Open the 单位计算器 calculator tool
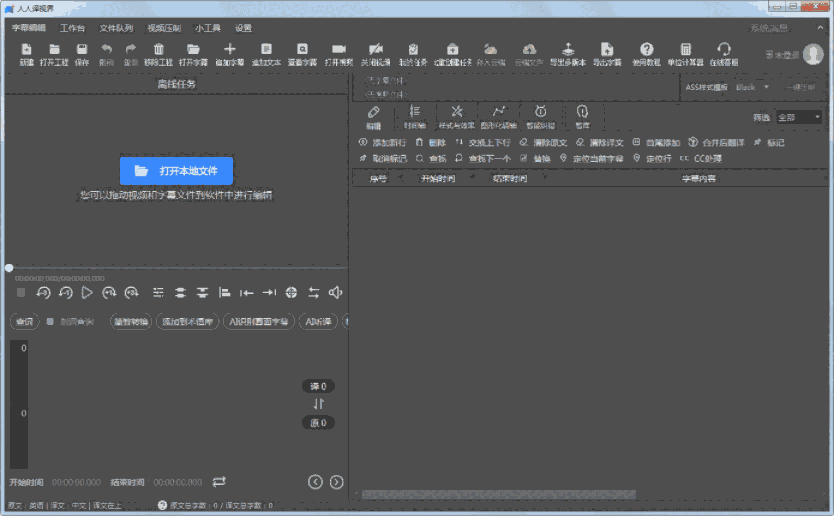Image resolution: width=834 pixels, height=516 pixels. [x=686, y=52]
